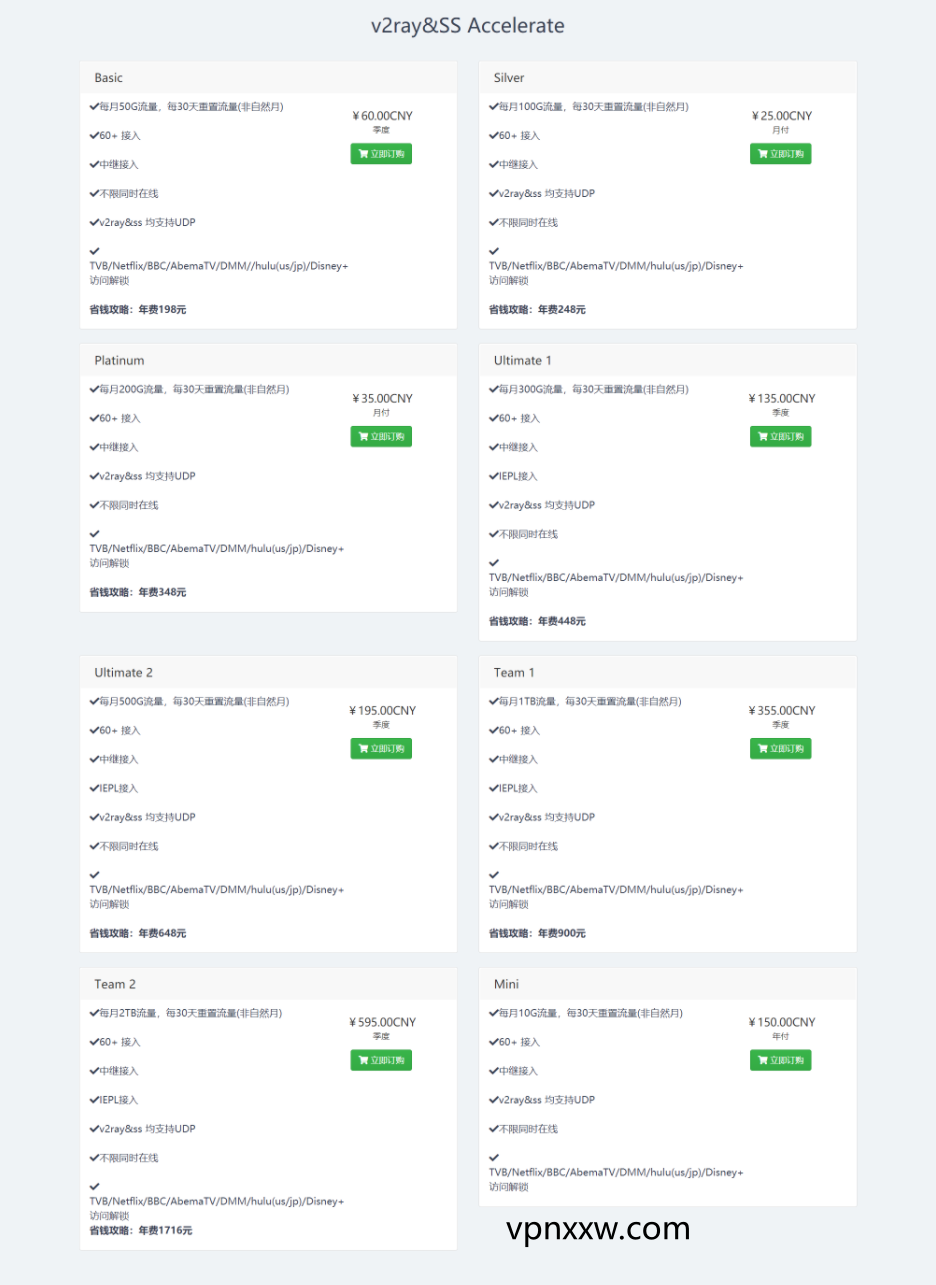
Task: Click checkmark icon beside IEPL接入 in Ultimate 1
Action: pyautogui.click(x=494, y=476)
